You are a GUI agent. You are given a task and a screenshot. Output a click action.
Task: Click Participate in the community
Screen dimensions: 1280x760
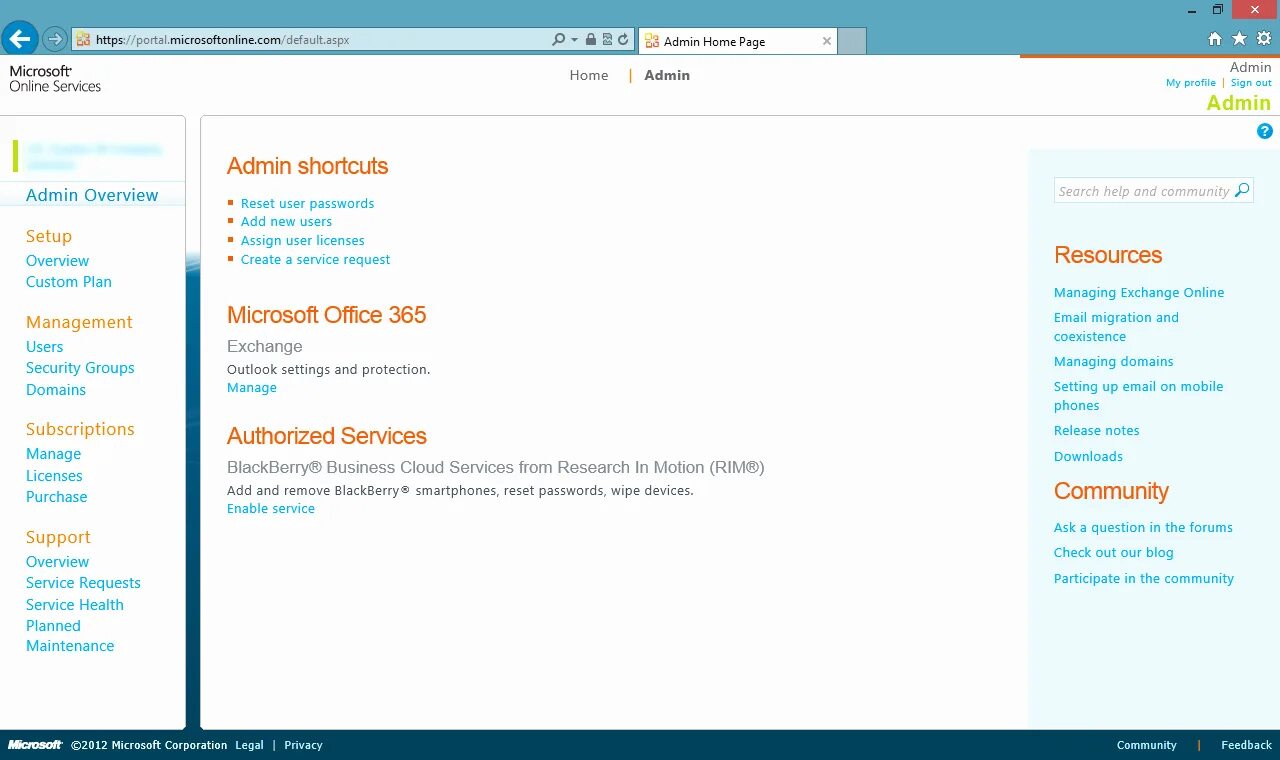(1143, 579)
